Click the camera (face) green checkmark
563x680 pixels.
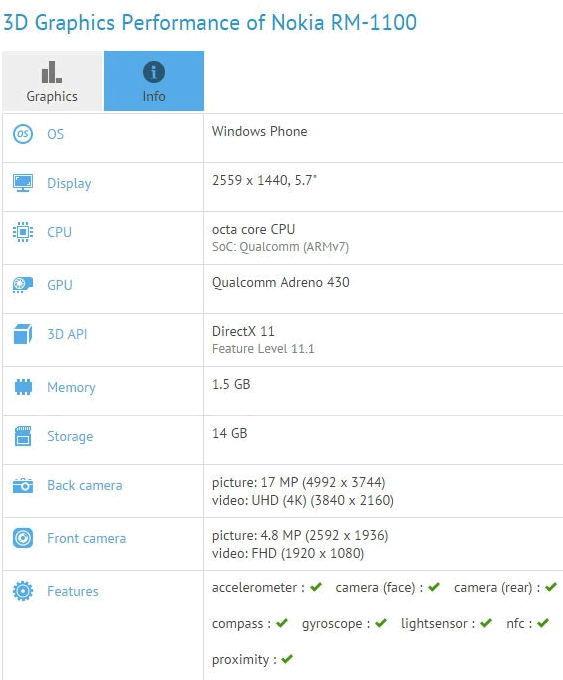click(x=434, y=587)
